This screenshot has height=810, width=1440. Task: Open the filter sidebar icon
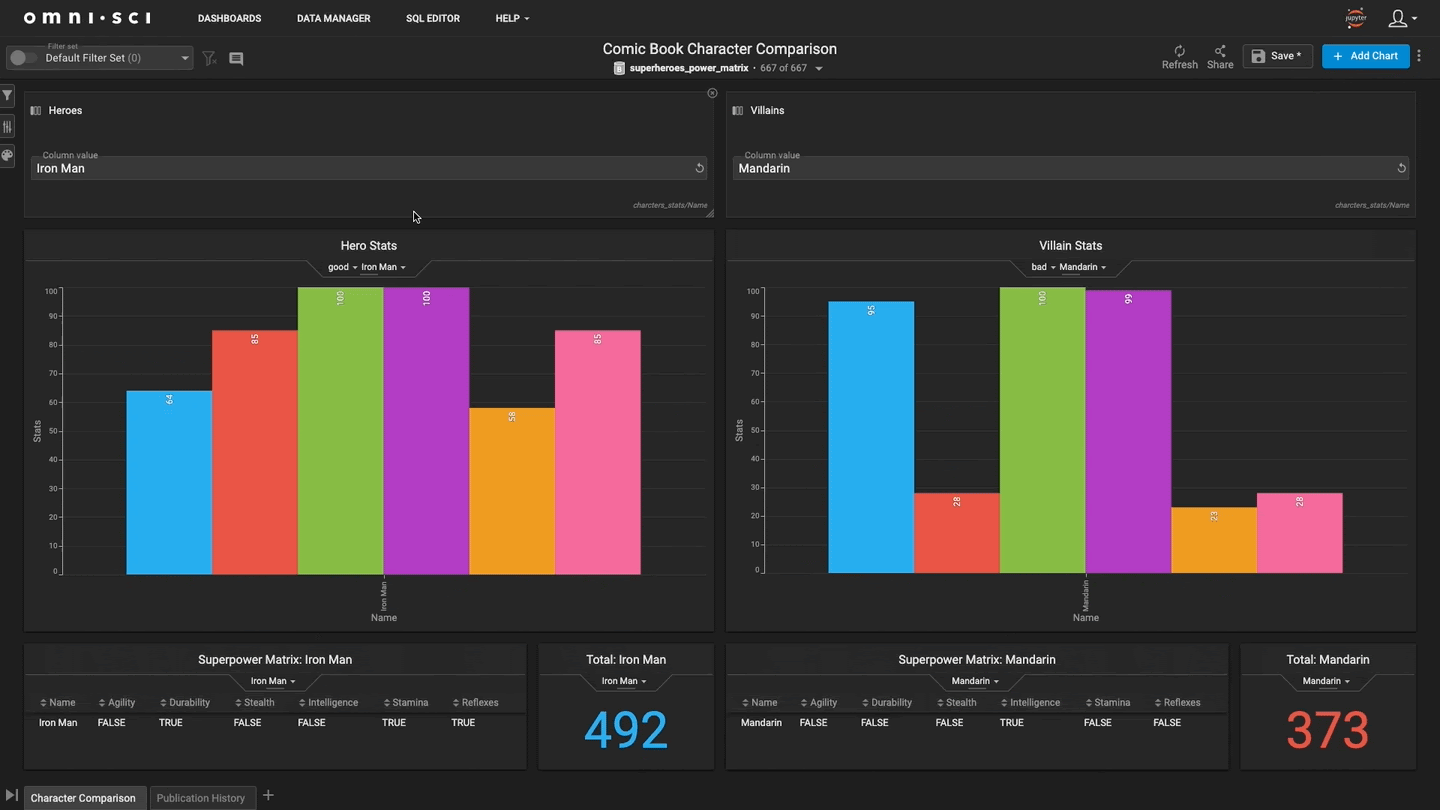(x=7, y=95)
